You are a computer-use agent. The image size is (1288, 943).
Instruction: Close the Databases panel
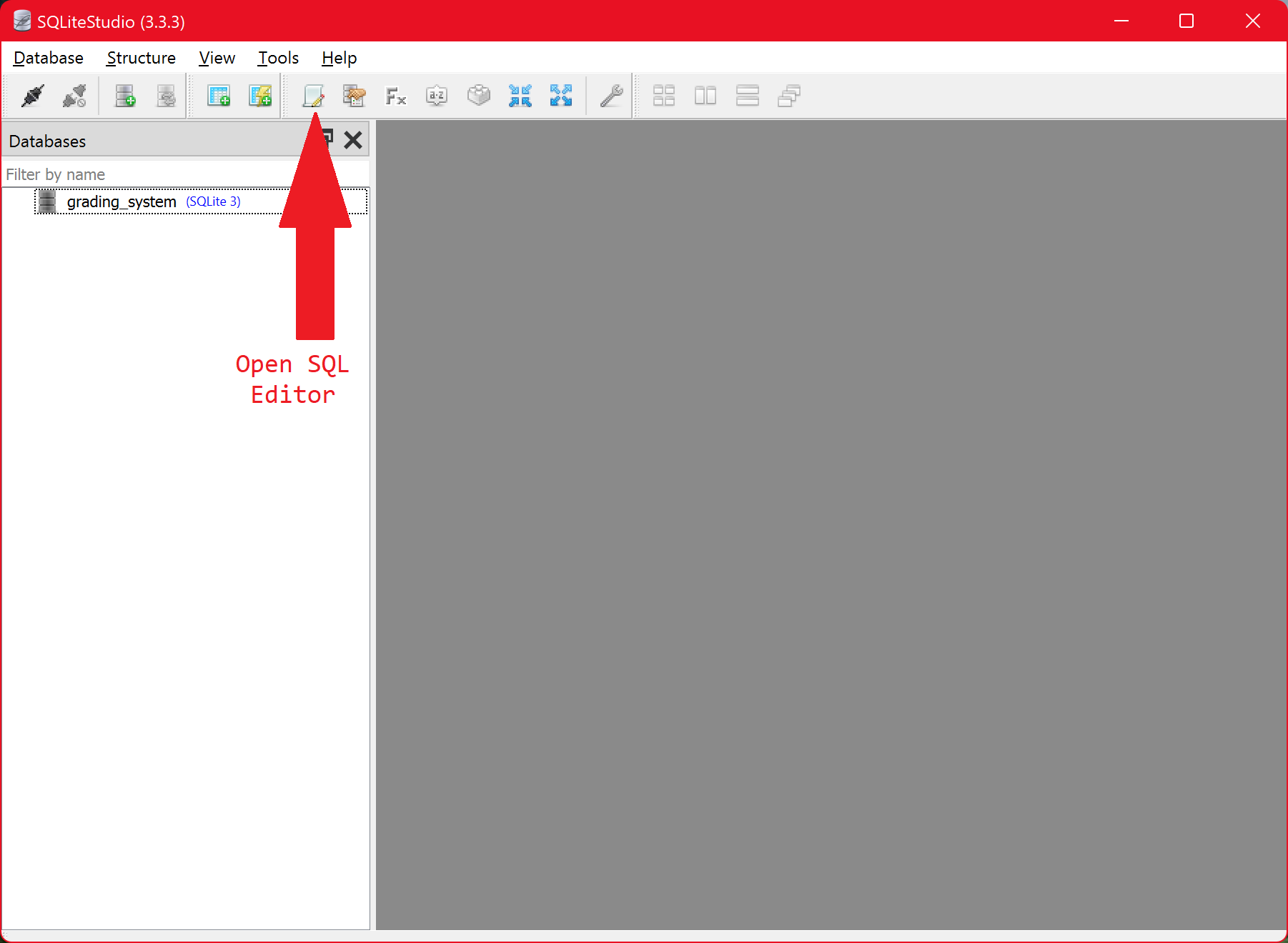[353, 140]
